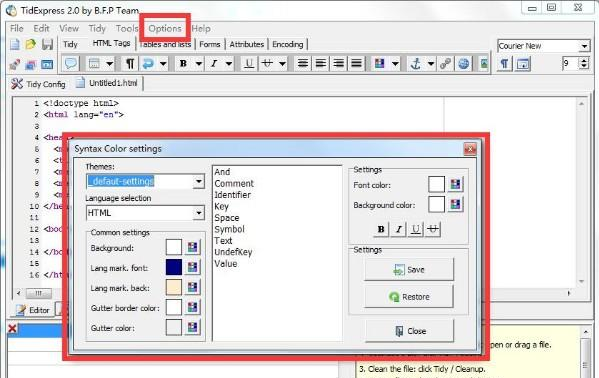This screenshot has width=599, height=378.
Task: Toggle underline formatting in the main toolbar
Action: point(249,63)
